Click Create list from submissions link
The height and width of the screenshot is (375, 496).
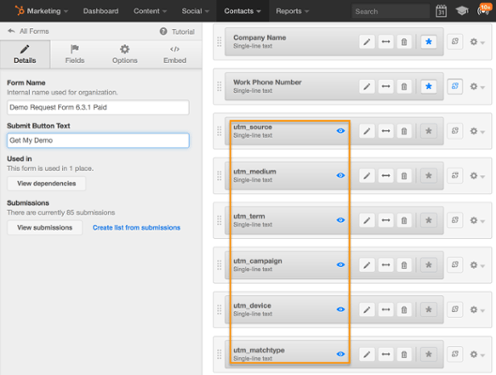tap(136, 227)
